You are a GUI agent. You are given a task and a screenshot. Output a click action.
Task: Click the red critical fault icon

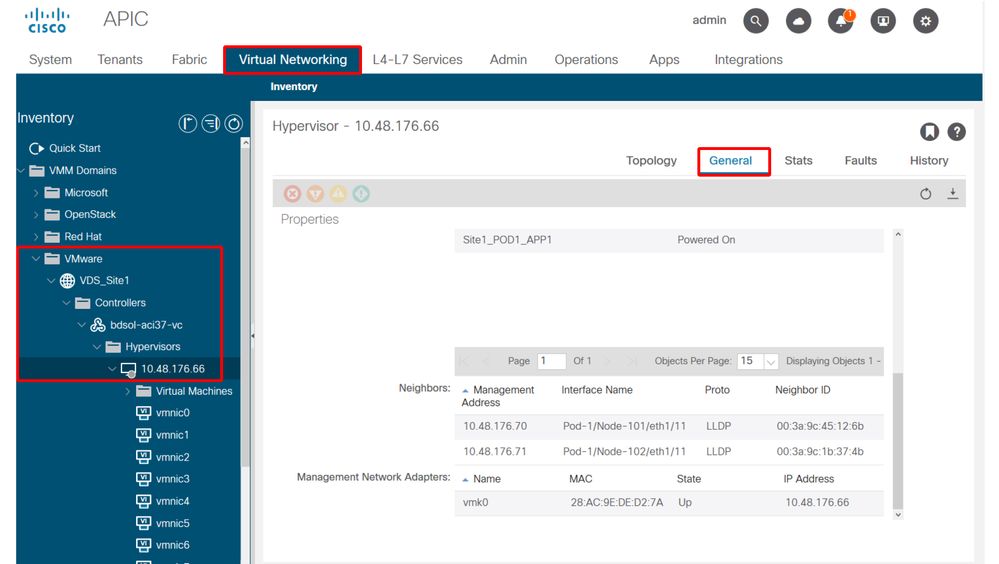[x=292, y=194]
